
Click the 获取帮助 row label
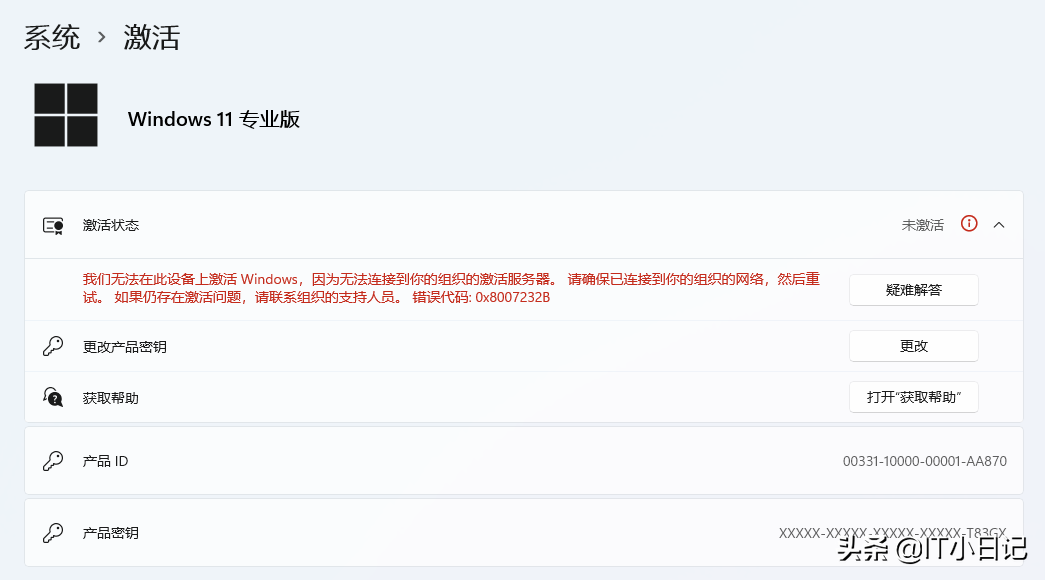(111, 398)
